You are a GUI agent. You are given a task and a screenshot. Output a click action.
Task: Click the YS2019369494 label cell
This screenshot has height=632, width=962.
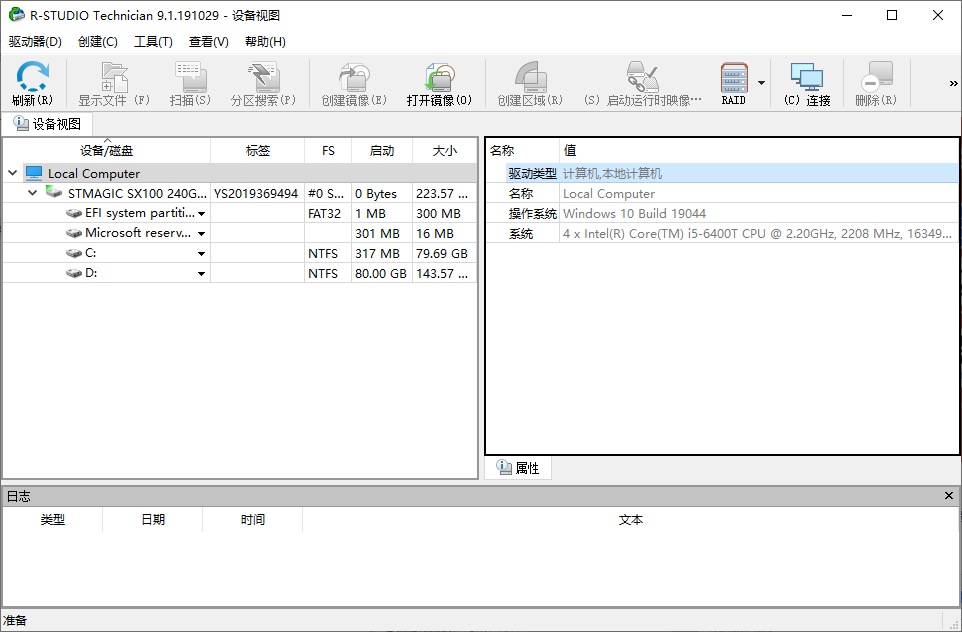coord(256,193)
